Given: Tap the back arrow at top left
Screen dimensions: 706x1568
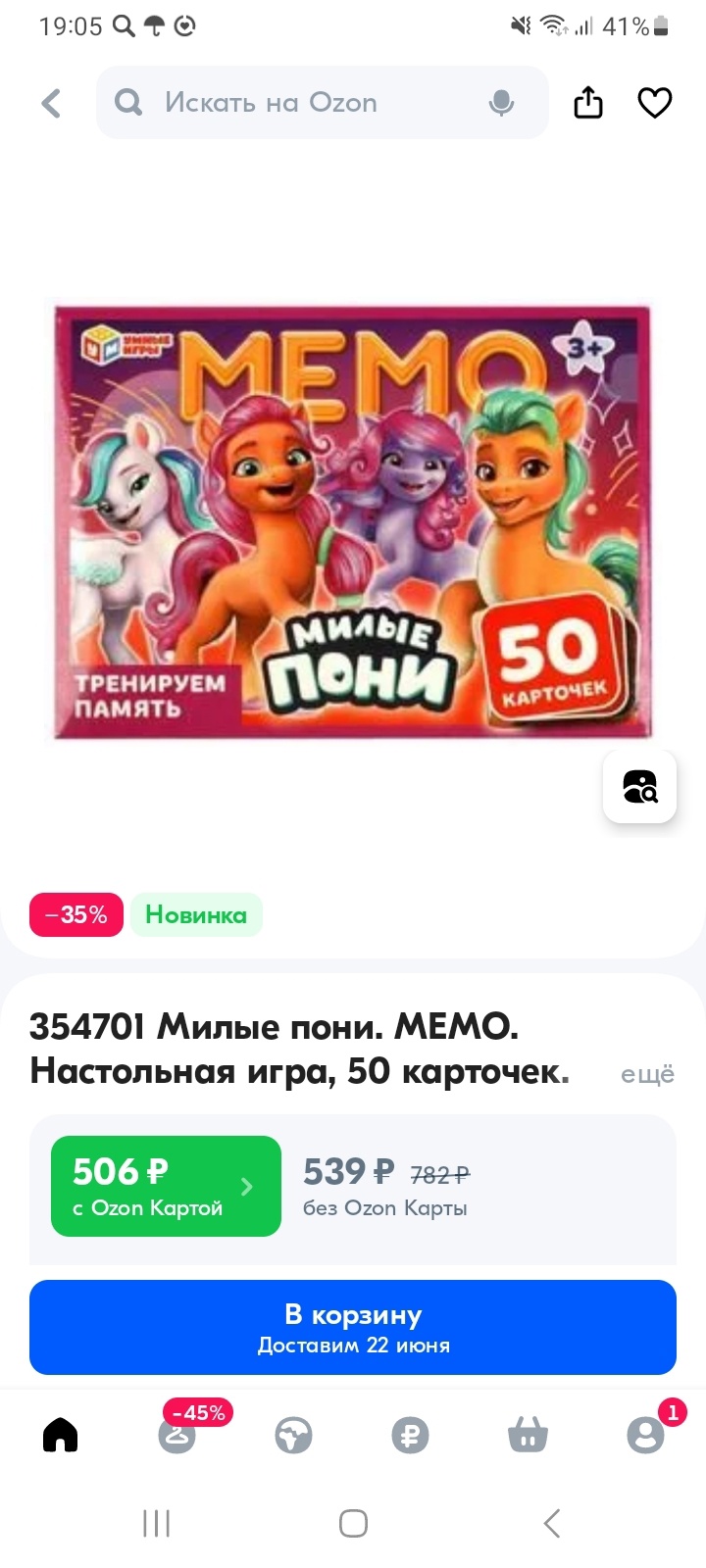Looking at the screenshot, I should coord(51,103).
